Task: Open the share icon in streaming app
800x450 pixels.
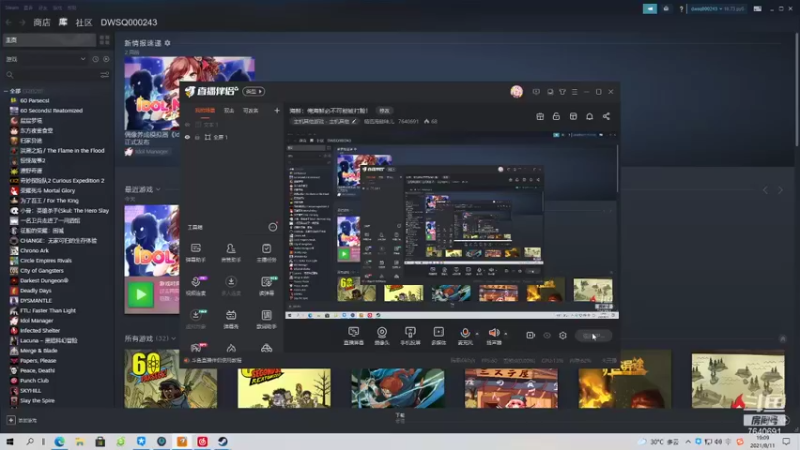Action: [x=606, y=116]
